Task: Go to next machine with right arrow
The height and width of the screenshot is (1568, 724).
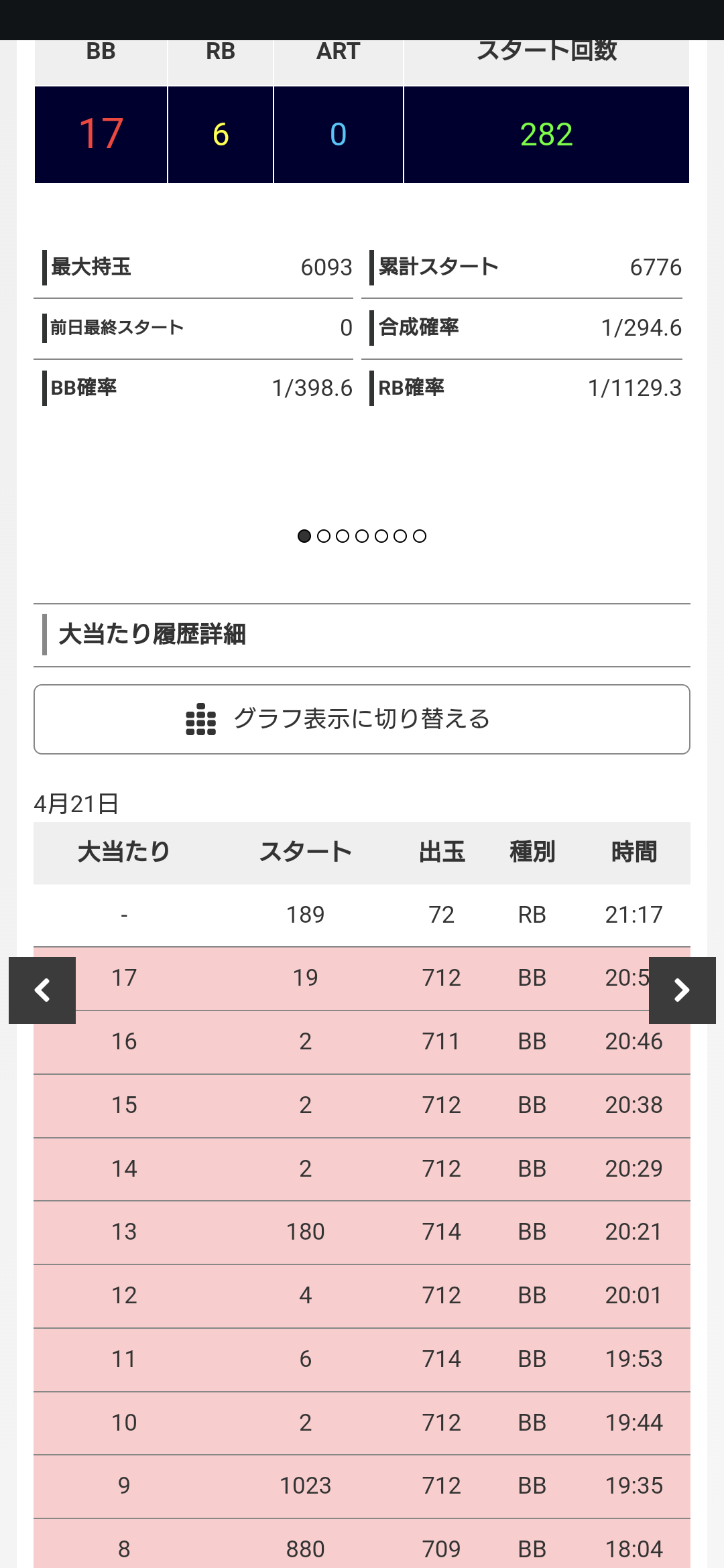Action: 682,990
